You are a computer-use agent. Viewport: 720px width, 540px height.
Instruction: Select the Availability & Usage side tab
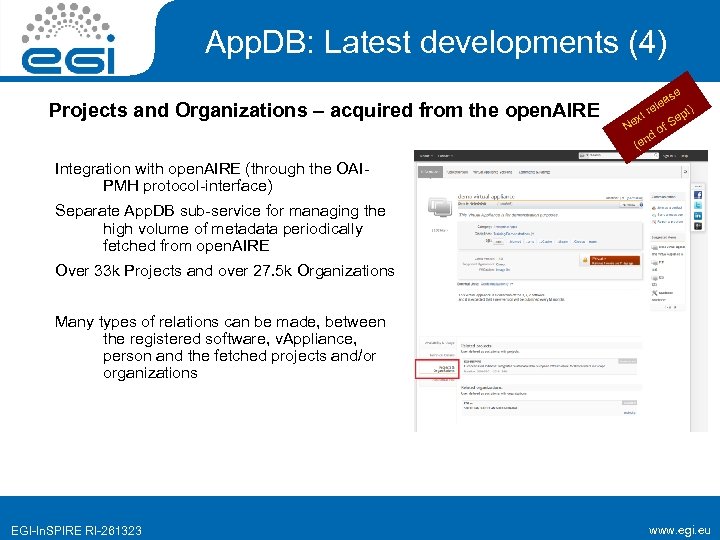click(439, 343)
